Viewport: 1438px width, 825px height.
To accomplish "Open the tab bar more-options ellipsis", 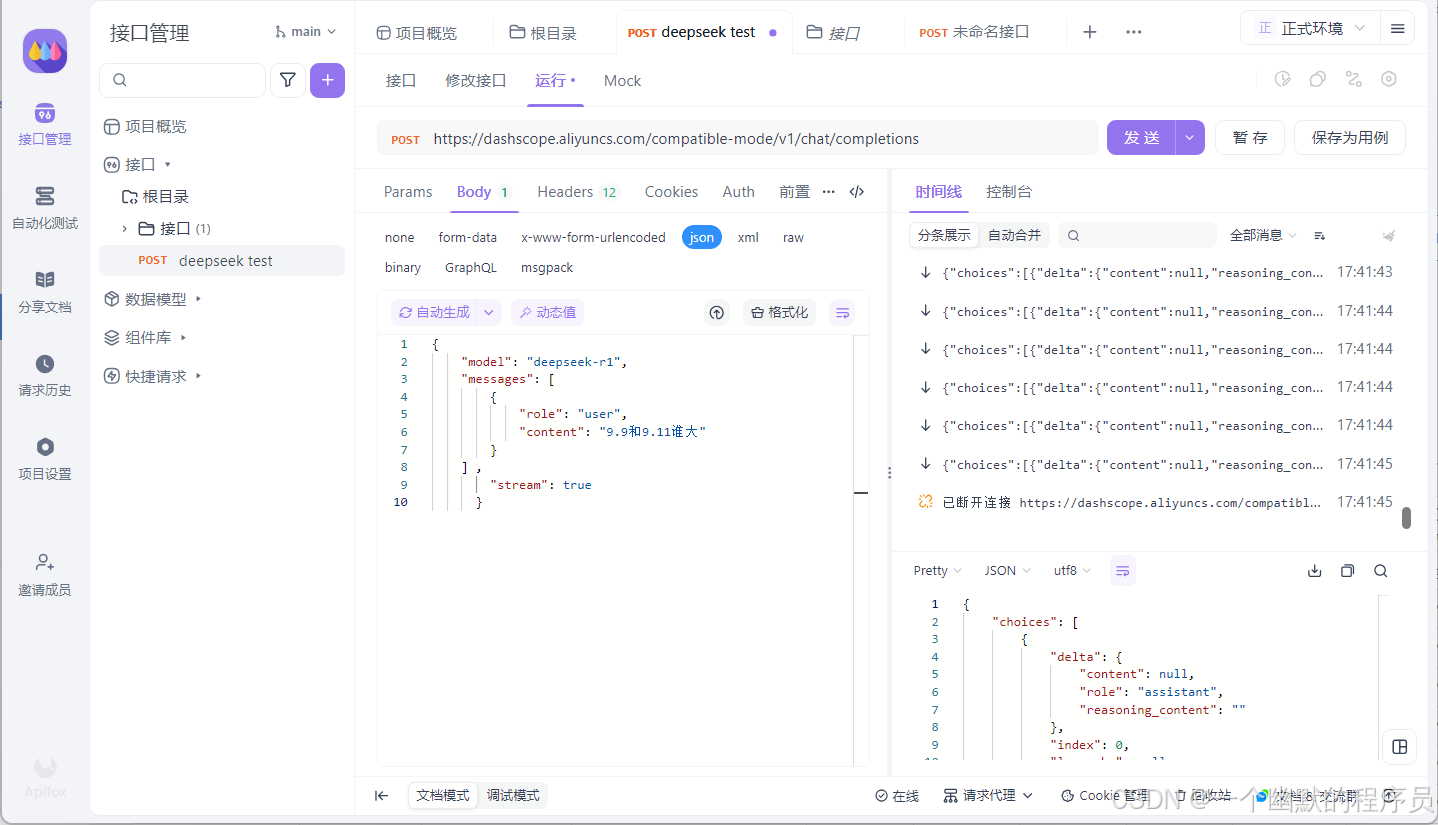I will [1133, 32].
